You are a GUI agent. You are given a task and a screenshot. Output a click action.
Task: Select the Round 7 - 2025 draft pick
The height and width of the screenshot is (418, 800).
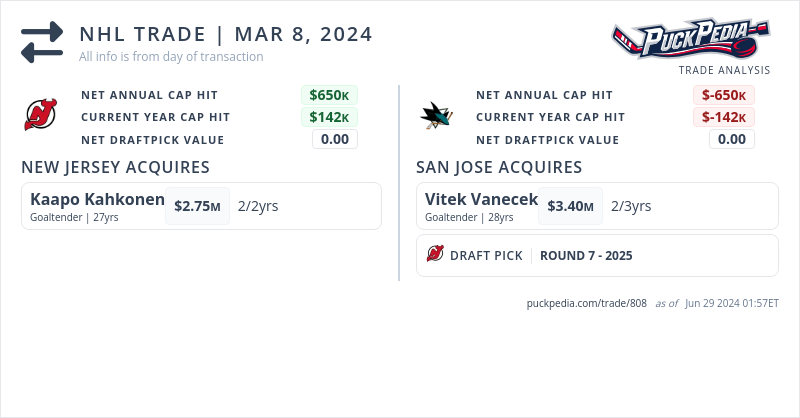(586, 255)
